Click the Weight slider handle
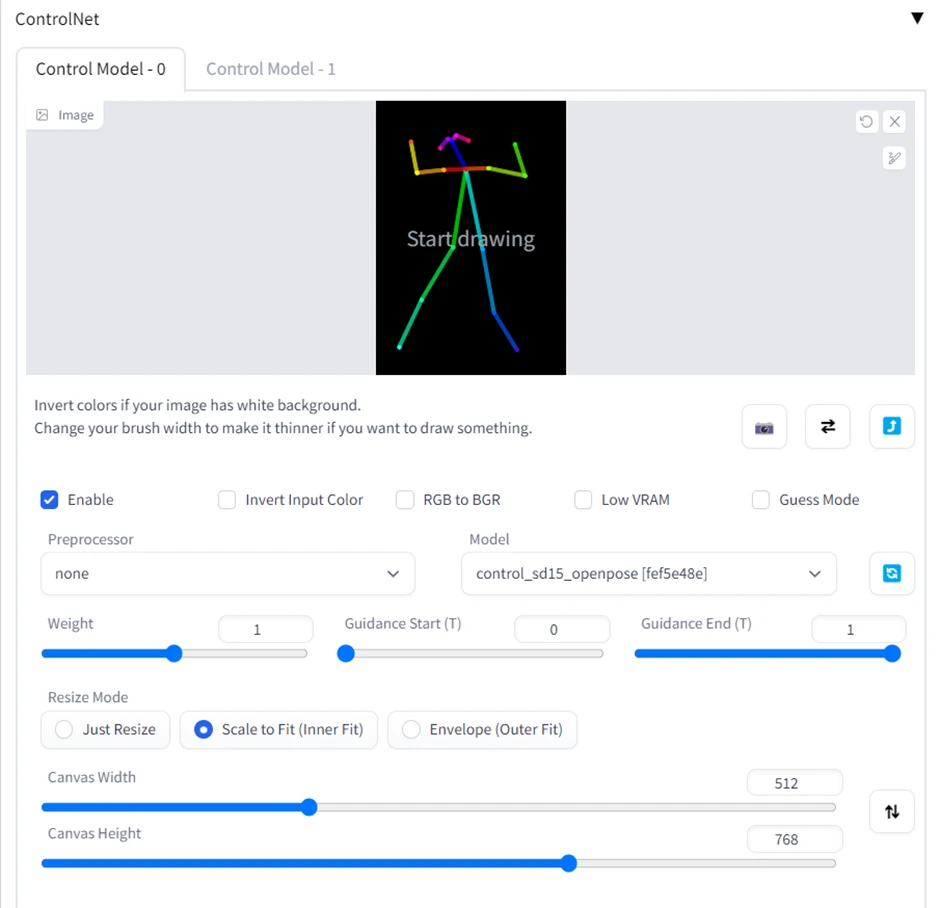Image resolution: width=940 pixels, height=908 pixels. [x=174, y=654]
